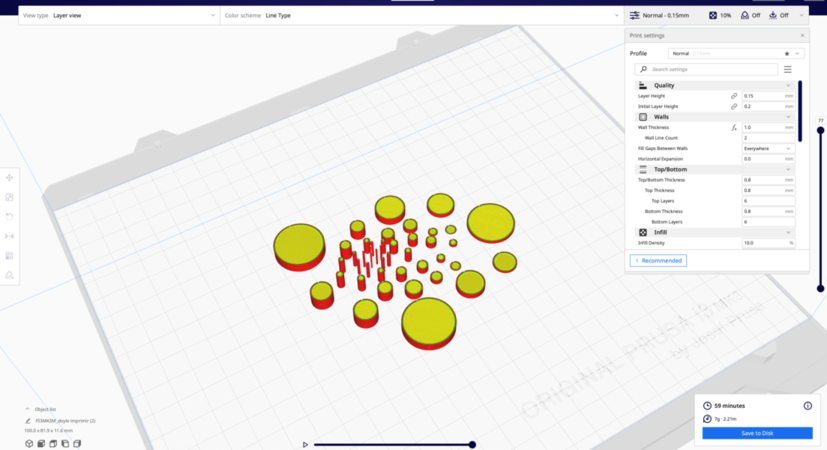Open the settings visibility hamburger menu

pos(787,70)
